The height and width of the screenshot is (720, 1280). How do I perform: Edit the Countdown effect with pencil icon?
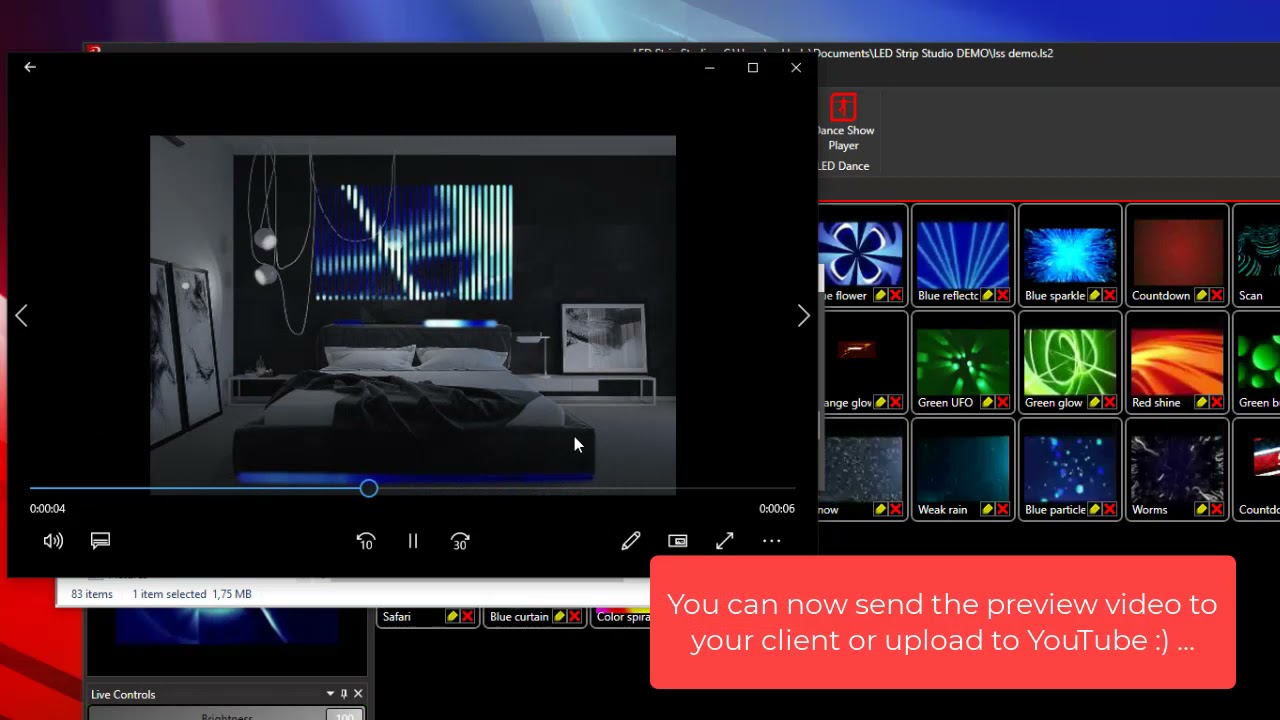(1201, 296)
